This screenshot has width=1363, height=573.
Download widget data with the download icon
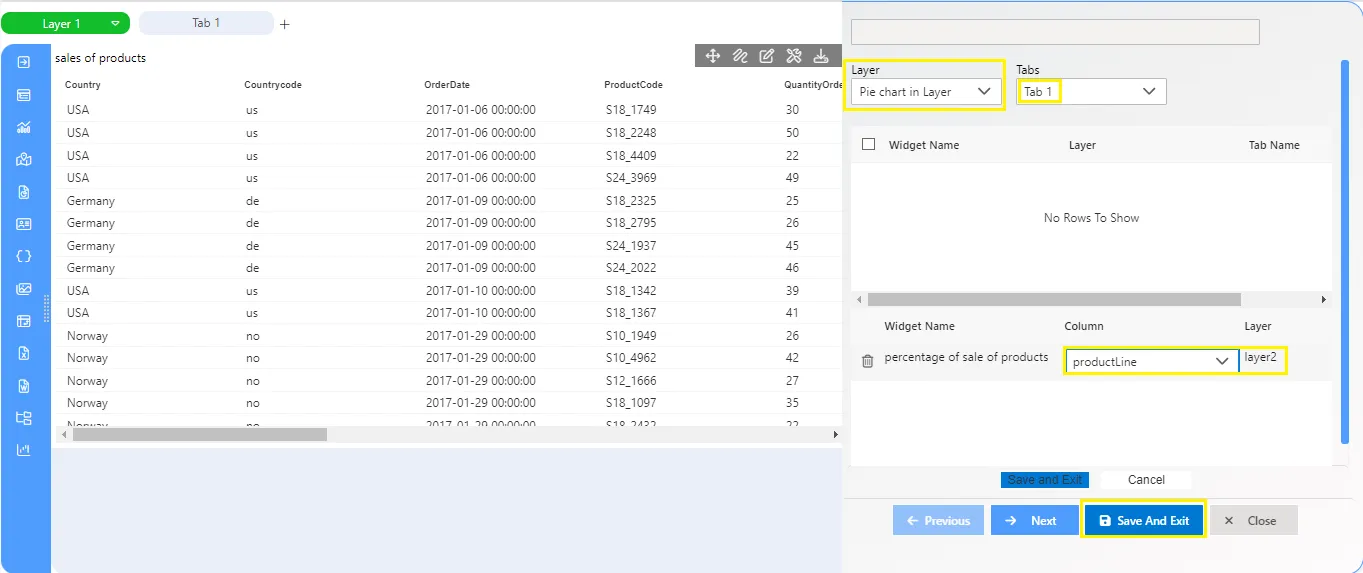click(x=821, y=56)
